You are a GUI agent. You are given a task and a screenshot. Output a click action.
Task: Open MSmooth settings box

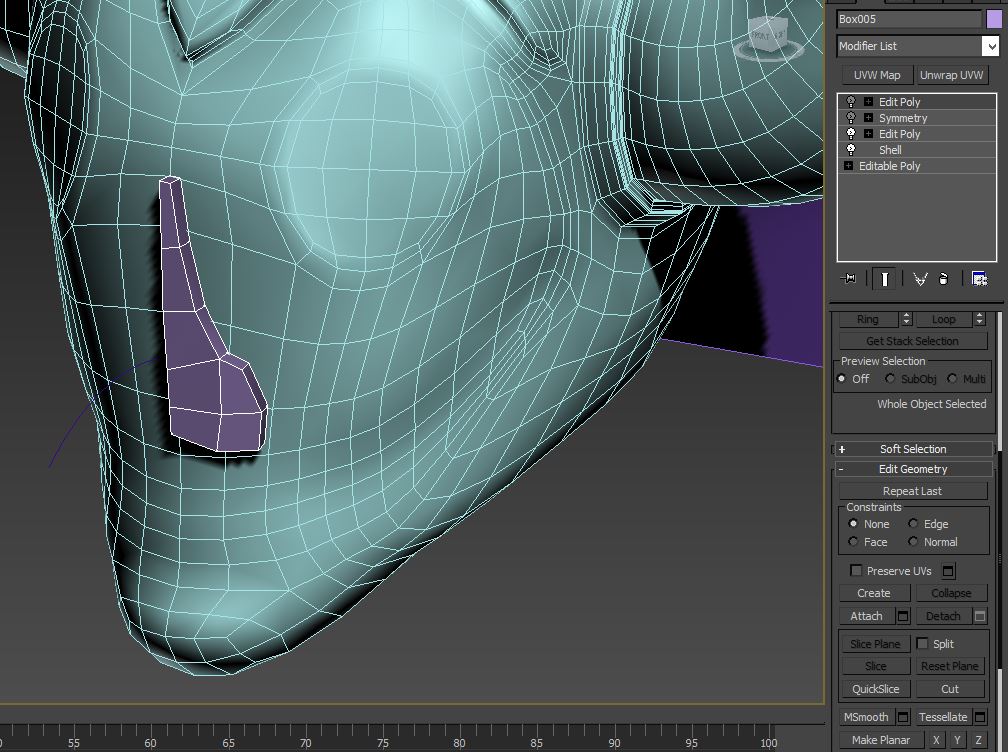click(902, 717)
